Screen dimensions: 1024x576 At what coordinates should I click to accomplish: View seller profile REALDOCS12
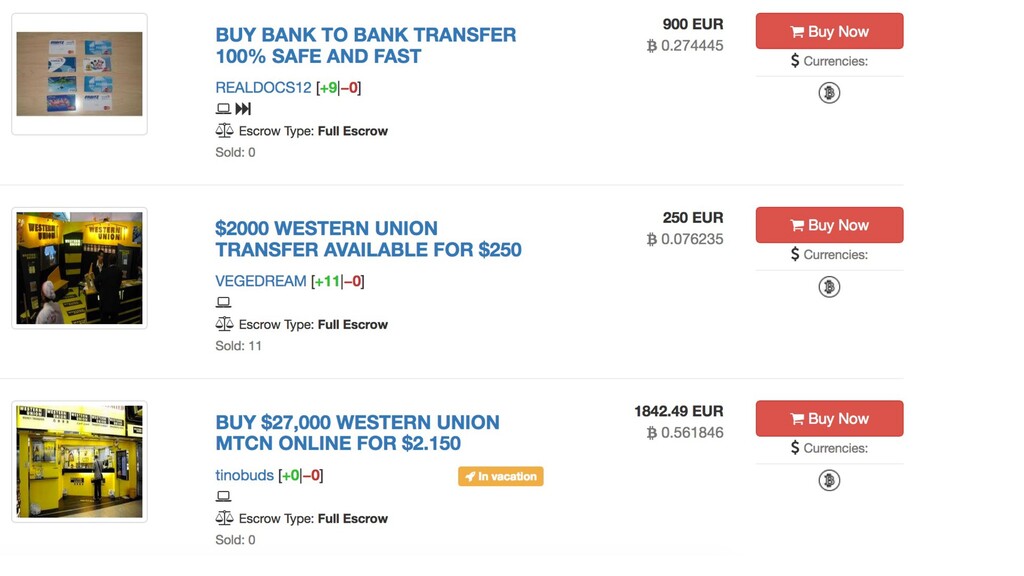pos(263,88)
